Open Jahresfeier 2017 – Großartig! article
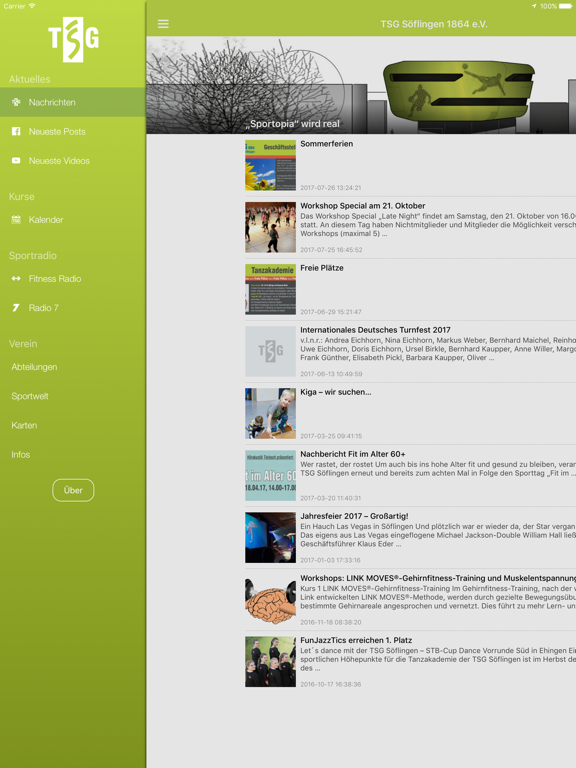The image size is (576, 768). (x=354, y=516)
